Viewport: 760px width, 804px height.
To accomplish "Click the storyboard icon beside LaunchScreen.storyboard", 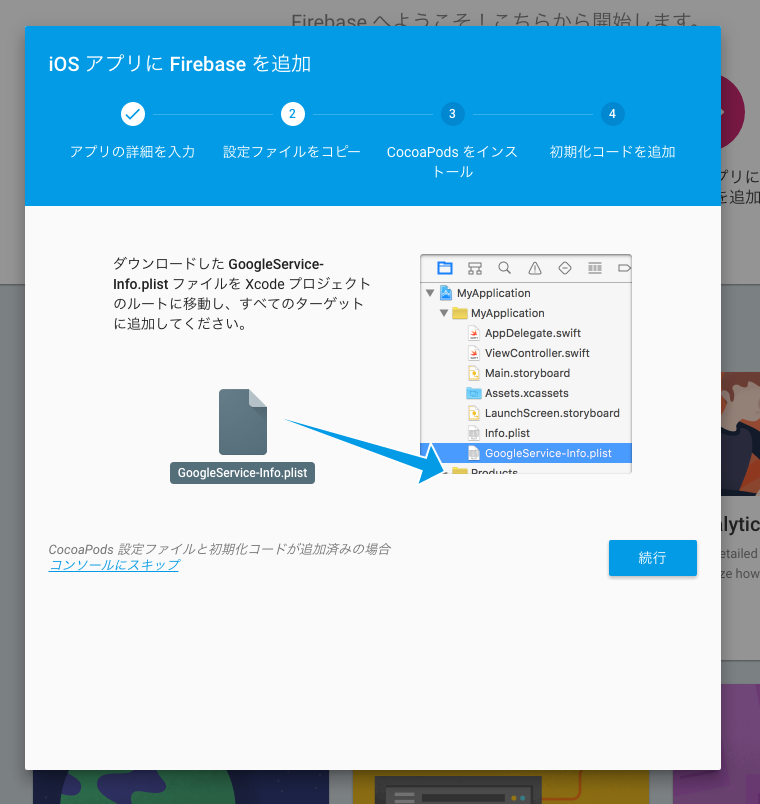I will pos(474,413).
